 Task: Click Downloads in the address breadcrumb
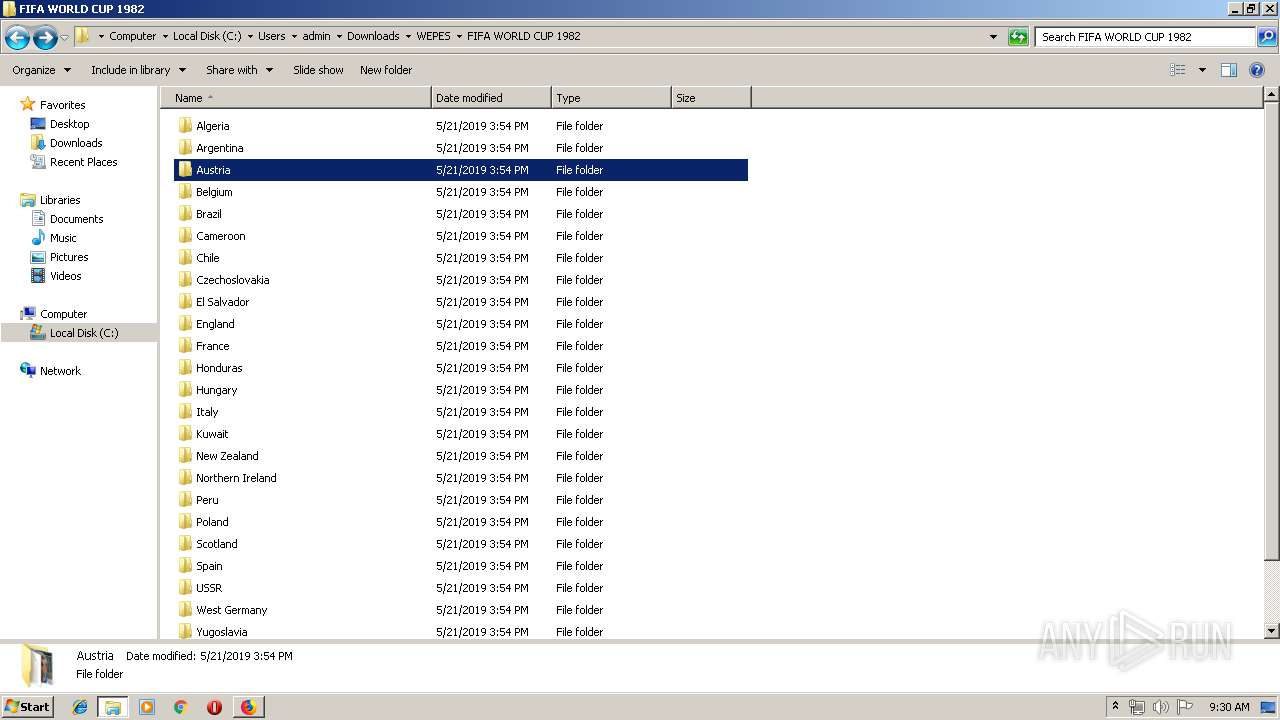point(373,36)
